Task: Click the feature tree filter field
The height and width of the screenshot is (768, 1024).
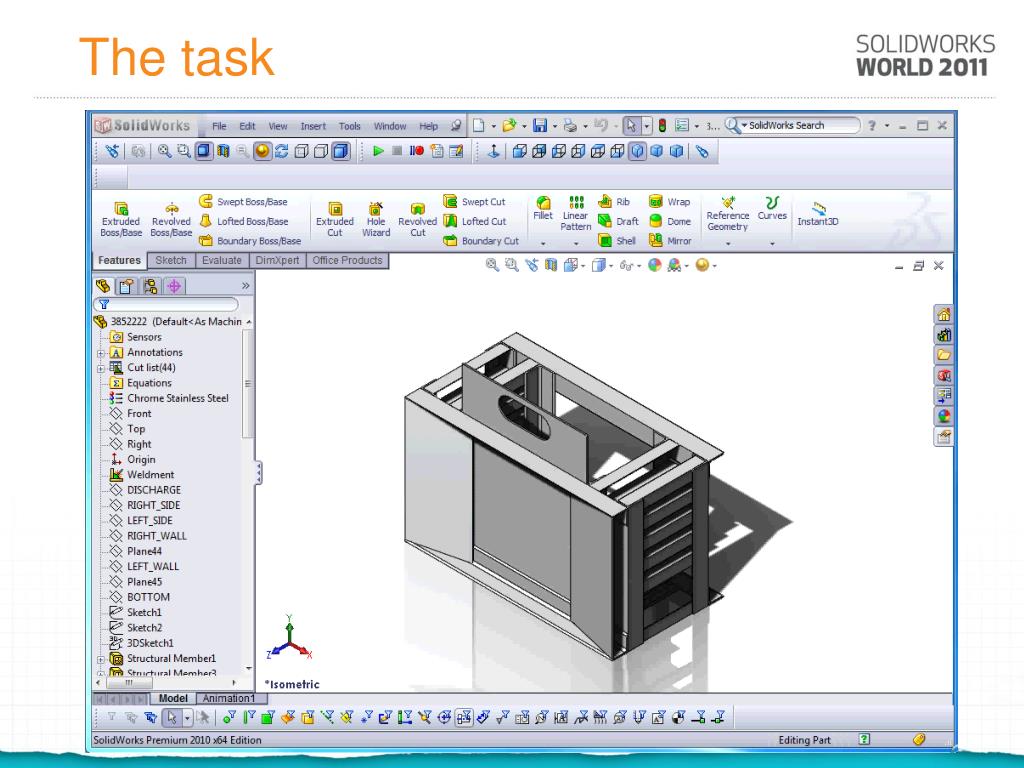Action: pyautogui.click(x=167, y=304)
